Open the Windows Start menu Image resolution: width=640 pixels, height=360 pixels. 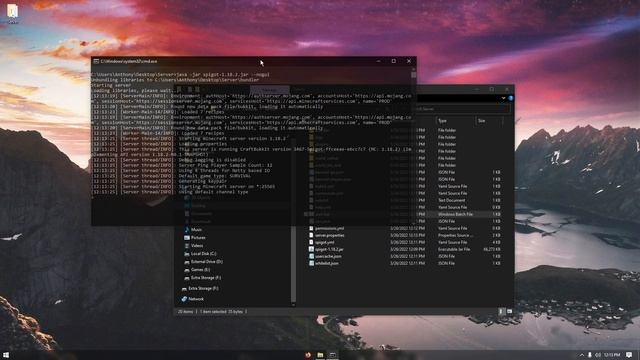[6, 355]
